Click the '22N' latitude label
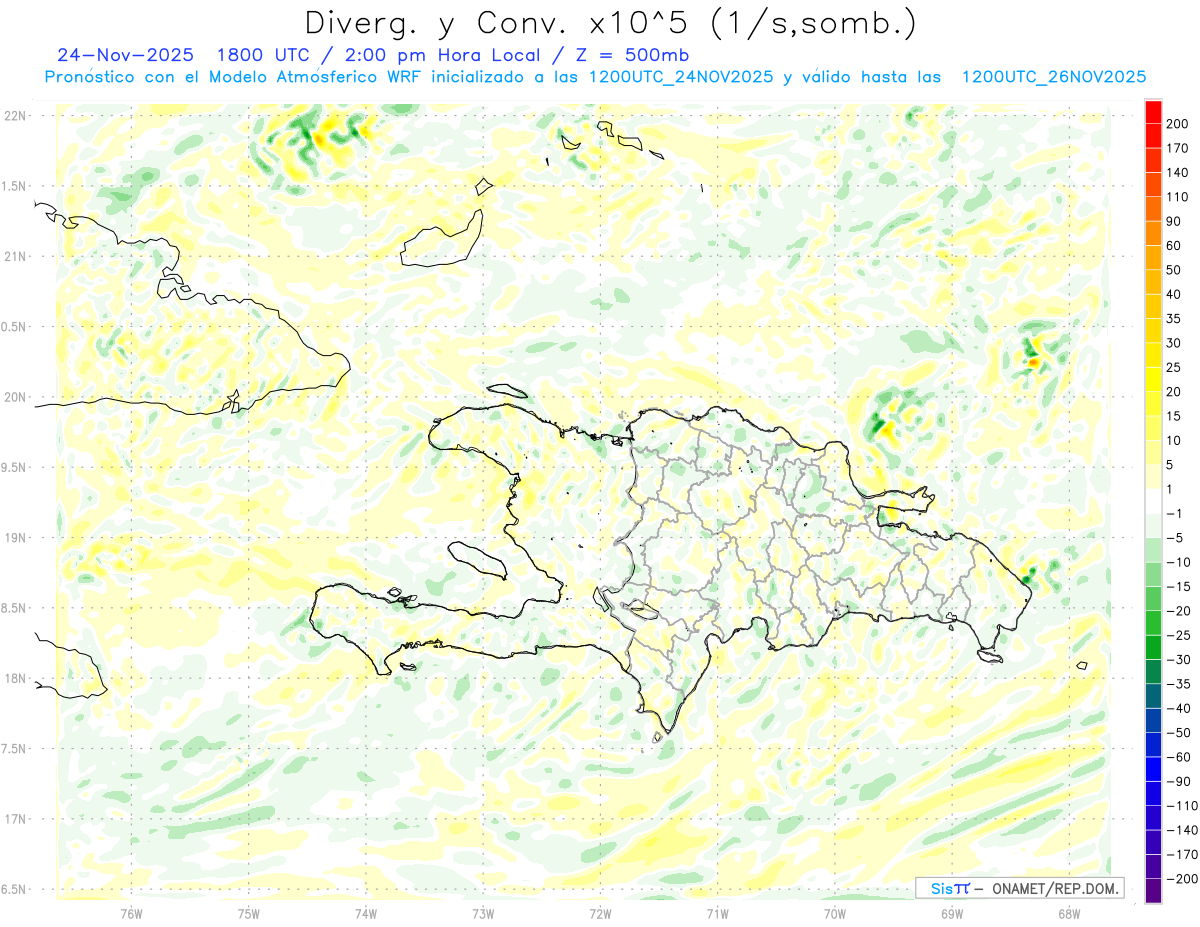 pyautogui.click(x=15, y=115)
